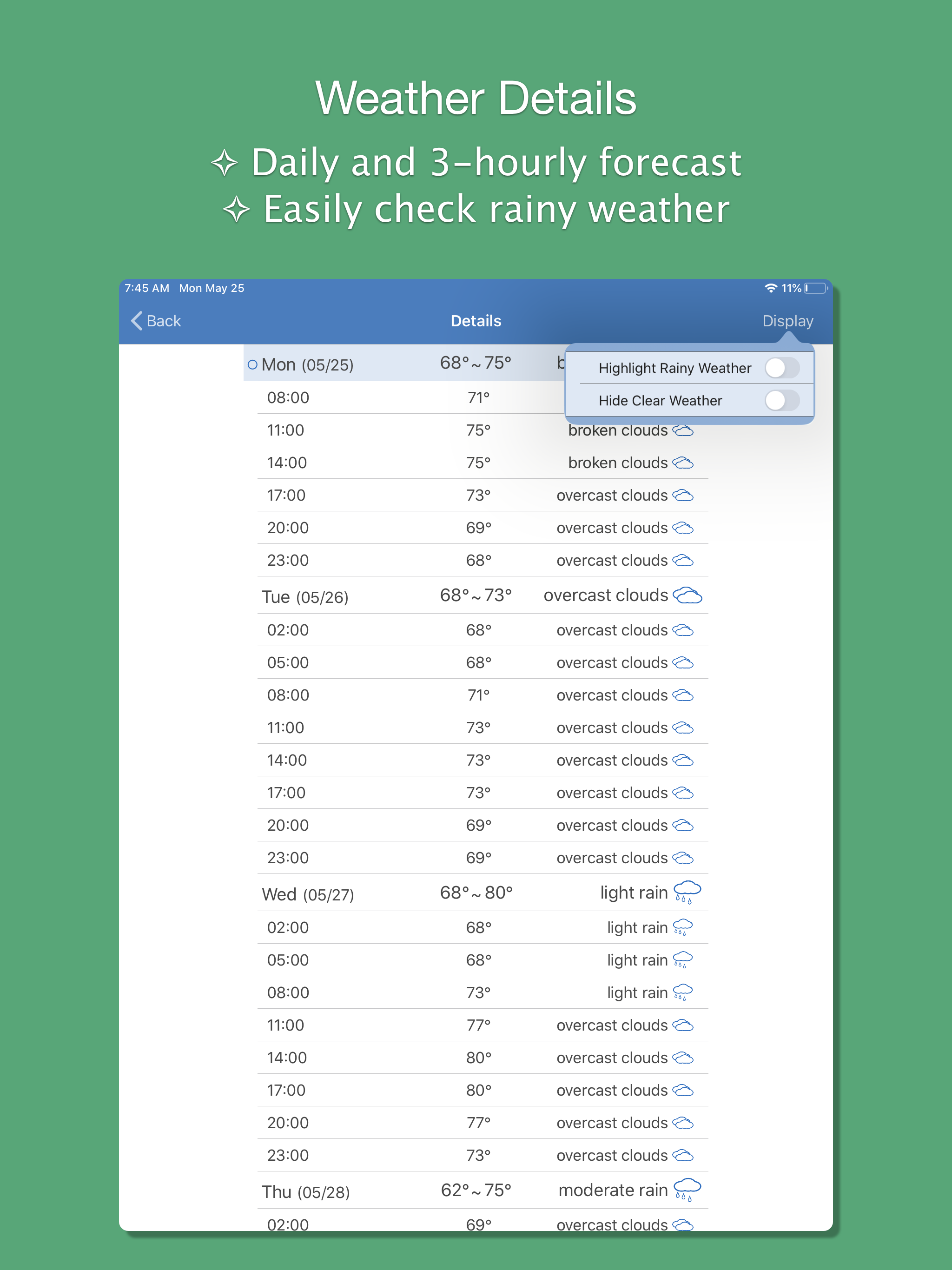Click the large cloud icon in Tue (05/26) header
This screenshot has height=1270, width=952.
tap(688, 596)
